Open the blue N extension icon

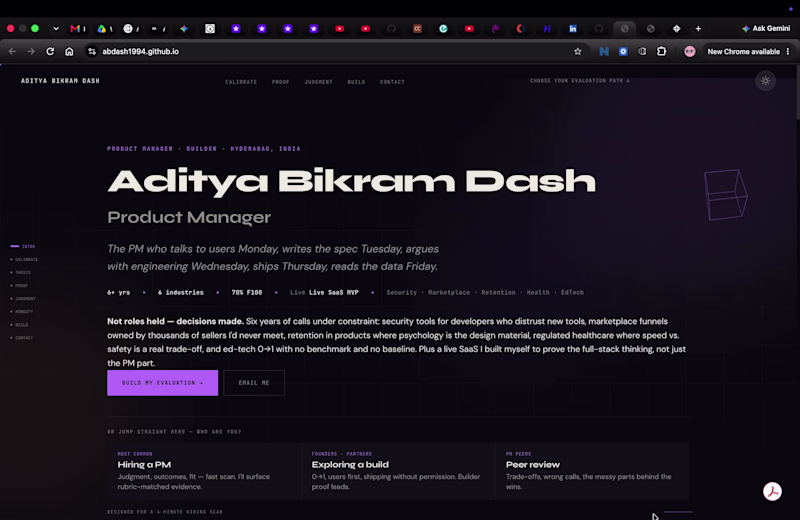604,52
